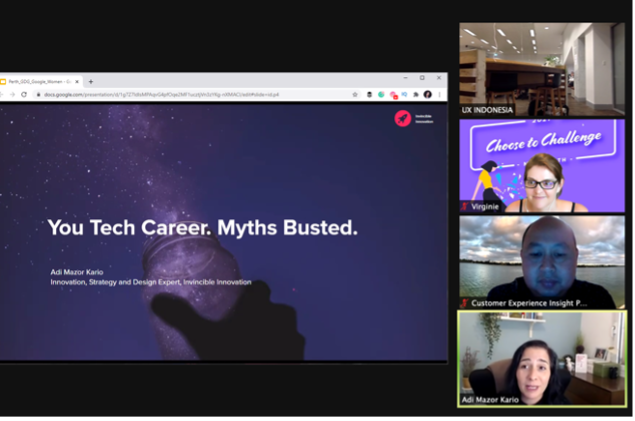Click the teal round extension icon
This screenshot has height=421, width=635.
[381, 94]
